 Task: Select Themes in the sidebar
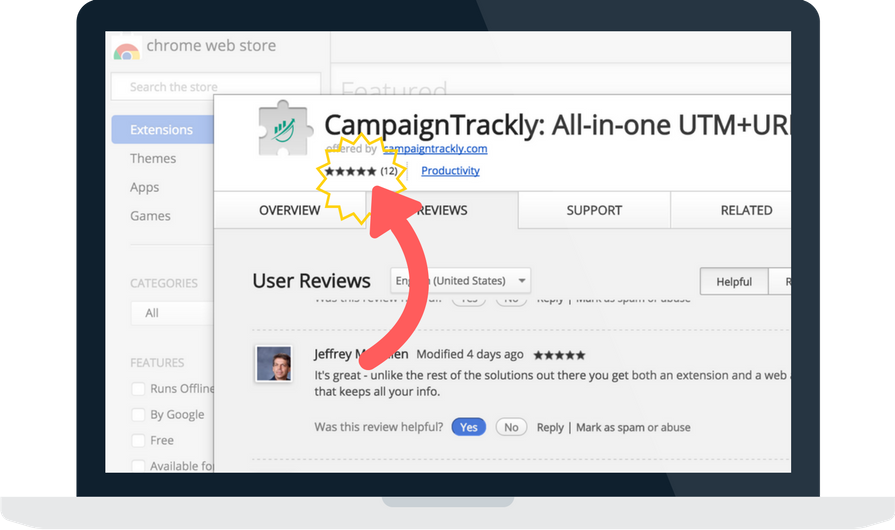(x=153, y=159)
